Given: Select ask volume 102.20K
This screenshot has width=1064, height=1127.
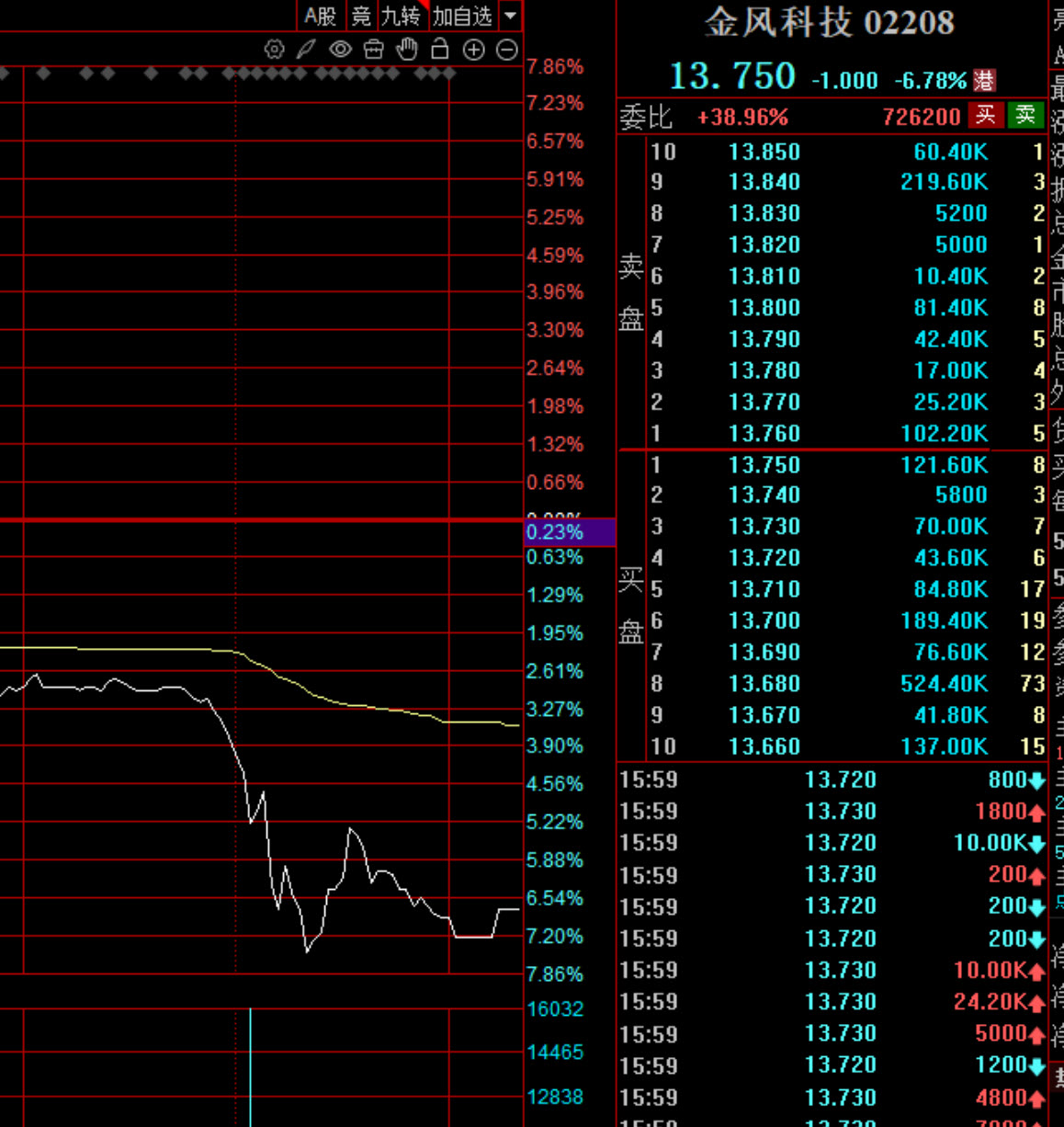Looking at the screenshot, I should tap(944, 433).
